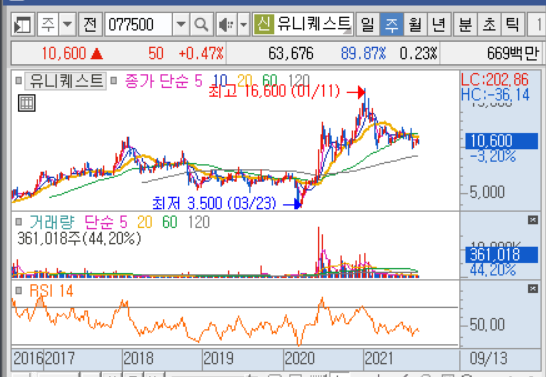Focus the stock code field 077500

pyautogui.click(x=138, y=24)
